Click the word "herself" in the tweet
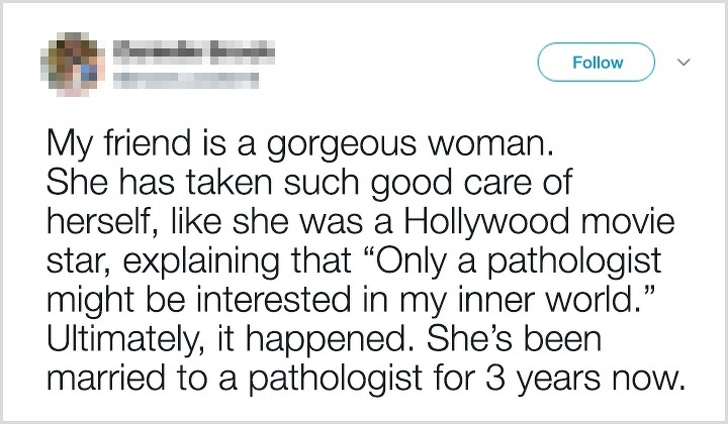The image size is (728, 424). pos(100,222)
